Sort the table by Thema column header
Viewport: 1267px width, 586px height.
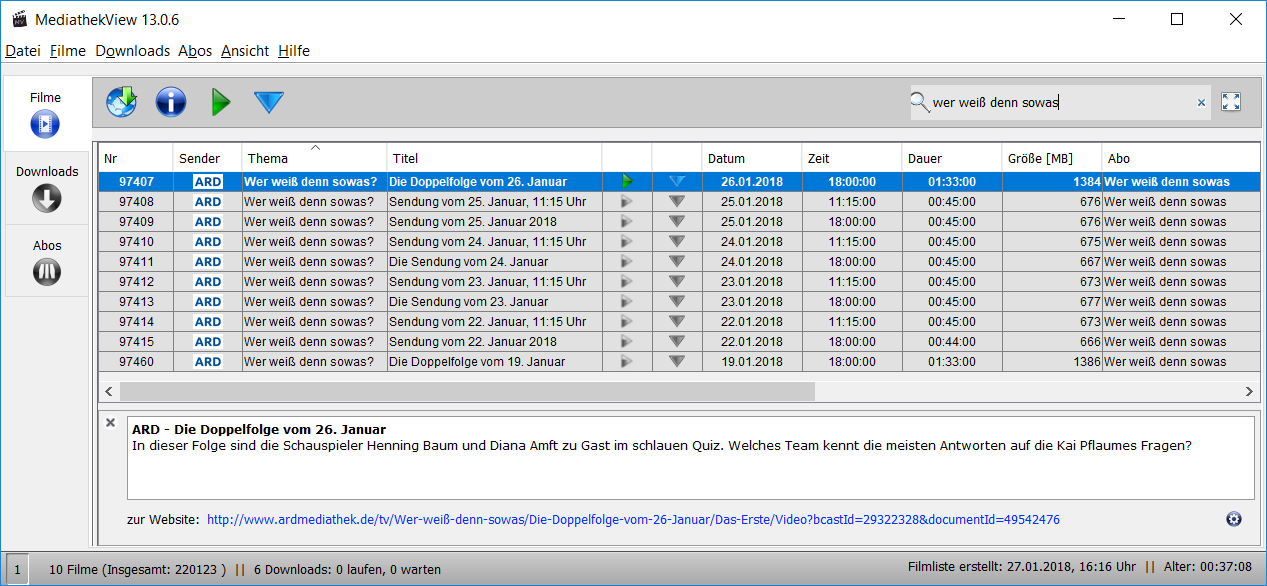(x=314, y=158)
